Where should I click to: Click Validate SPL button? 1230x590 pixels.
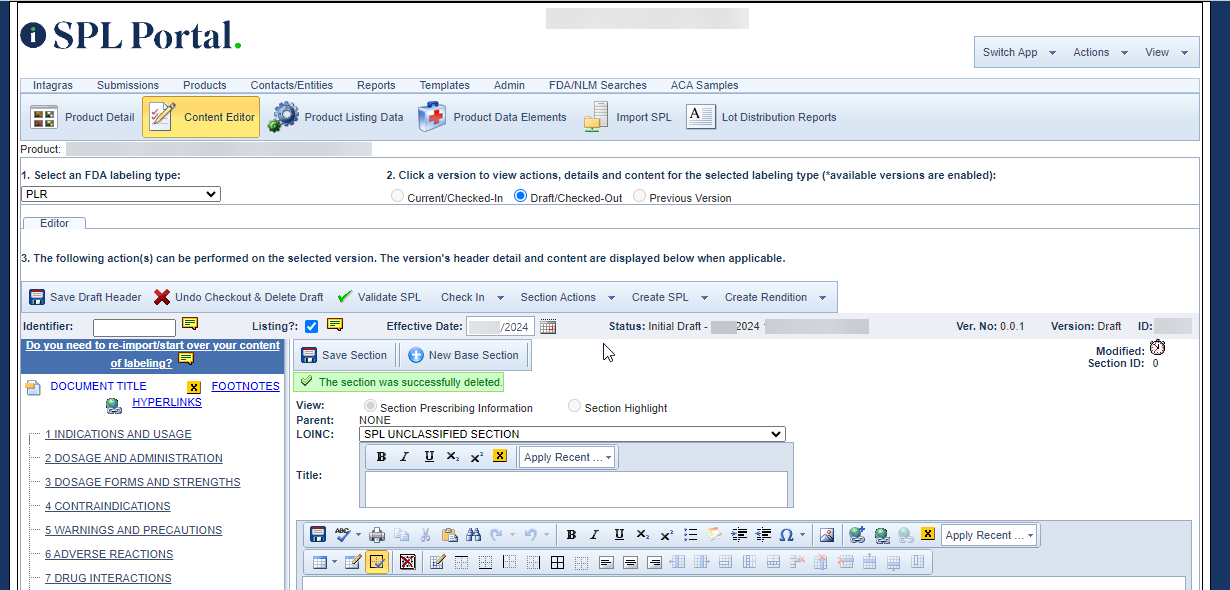coord(379,297)
